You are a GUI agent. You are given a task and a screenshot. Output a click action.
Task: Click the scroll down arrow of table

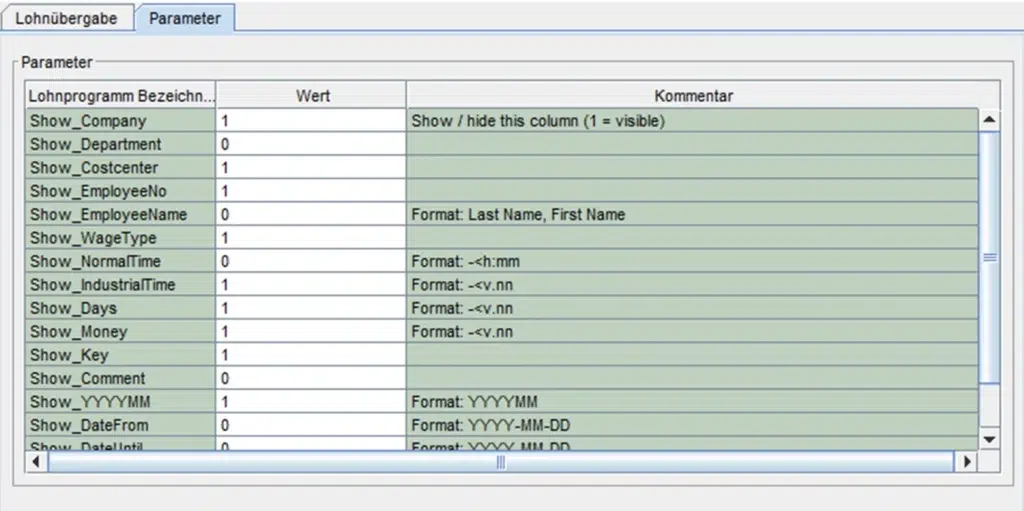pyautogui.click(x=989, y=439)
